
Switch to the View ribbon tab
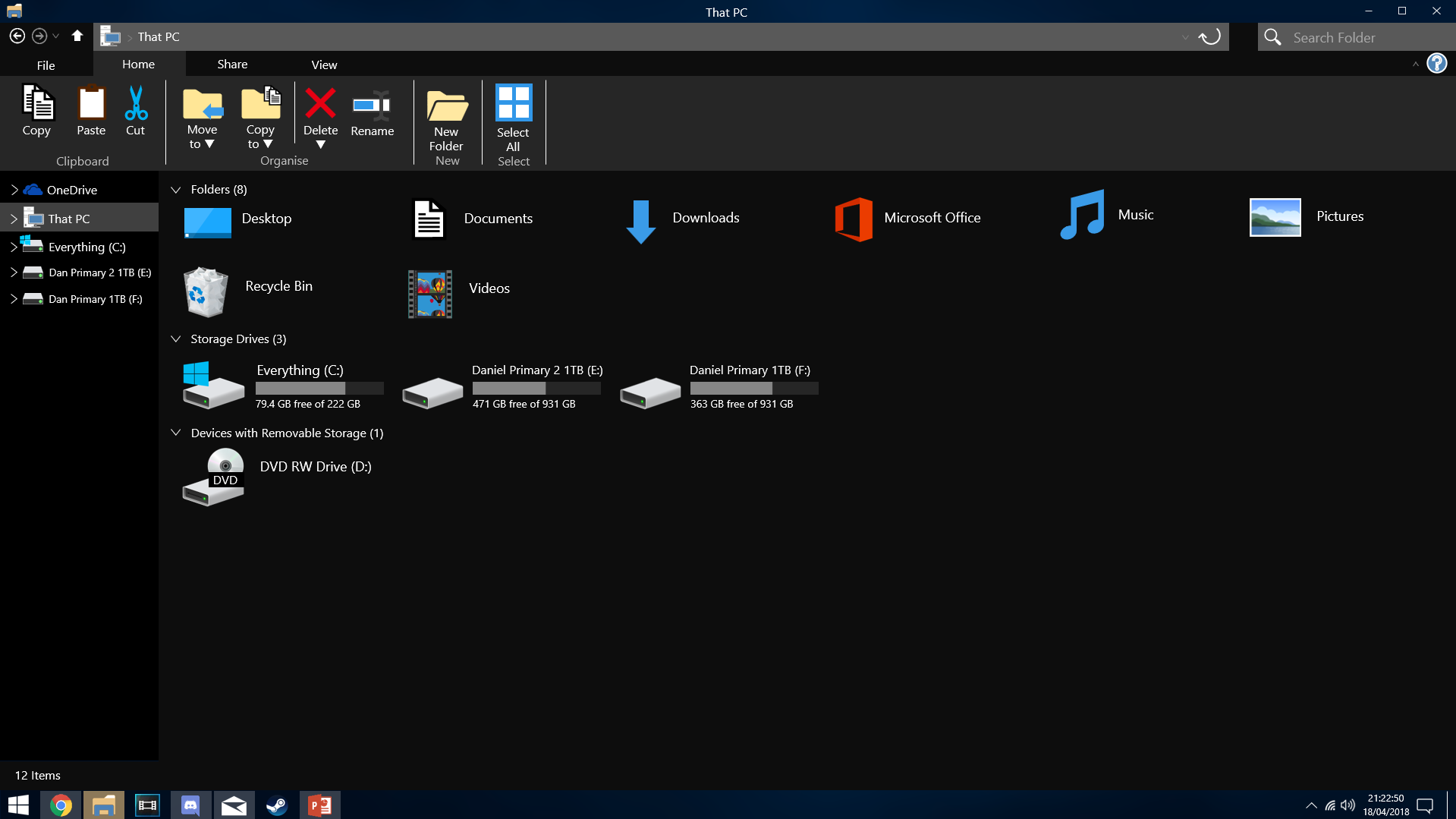(324, 65)
